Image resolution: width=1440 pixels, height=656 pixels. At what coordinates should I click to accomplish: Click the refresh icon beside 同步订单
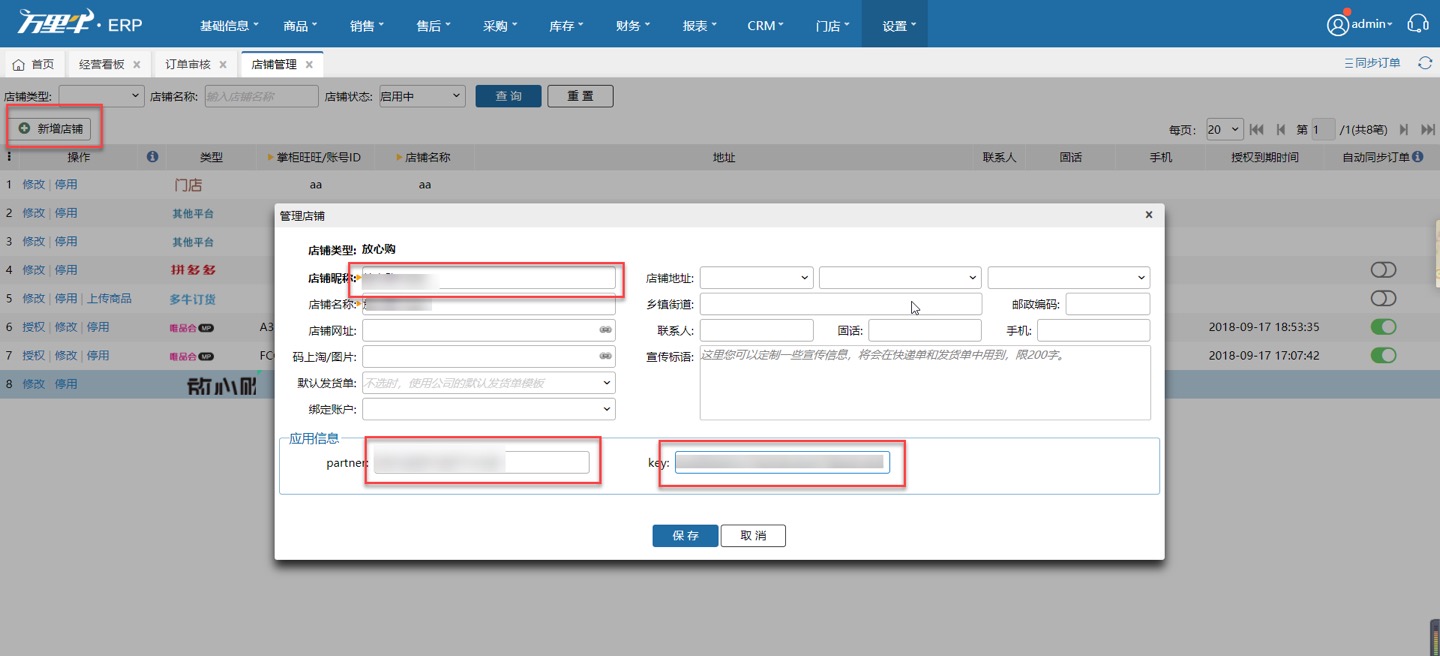[1425, 63]
